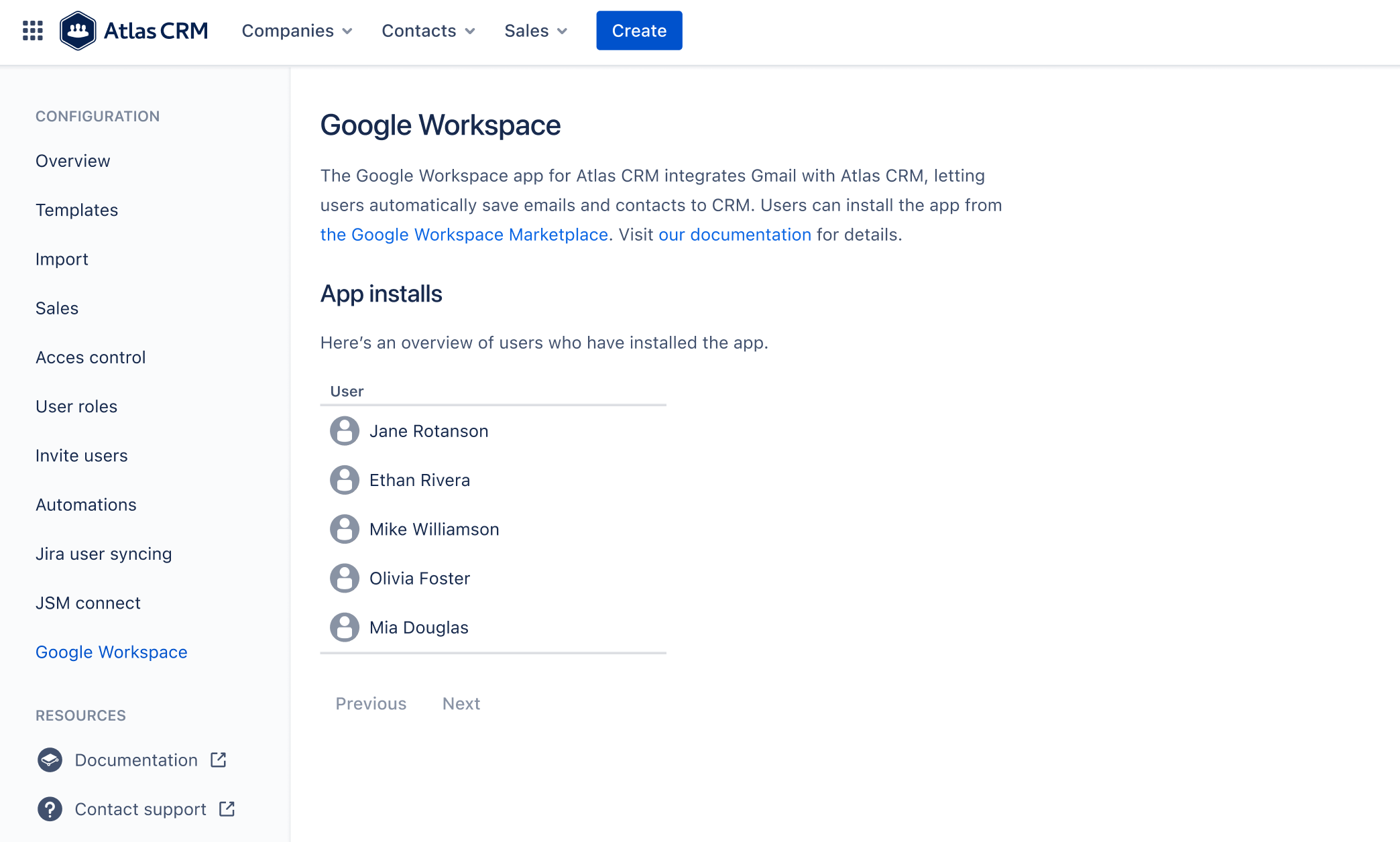
Task: Open the Google Workspace Marketplace link
Action: click(x=464, y=235)
